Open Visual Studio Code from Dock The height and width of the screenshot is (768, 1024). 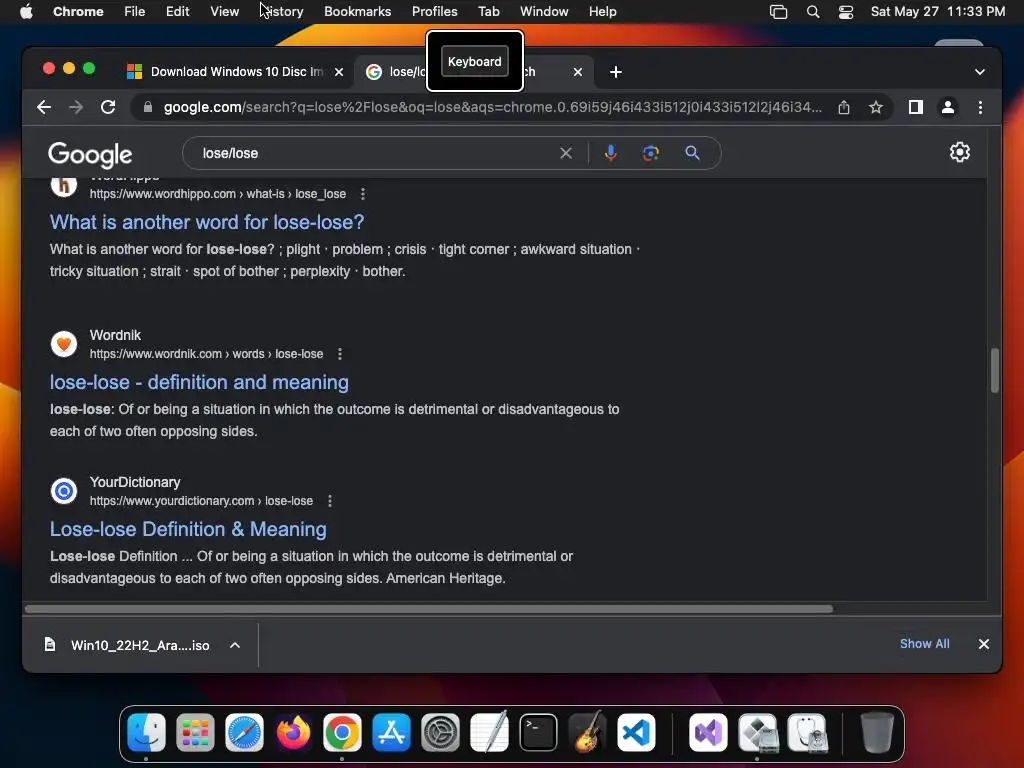pos(636,732)
